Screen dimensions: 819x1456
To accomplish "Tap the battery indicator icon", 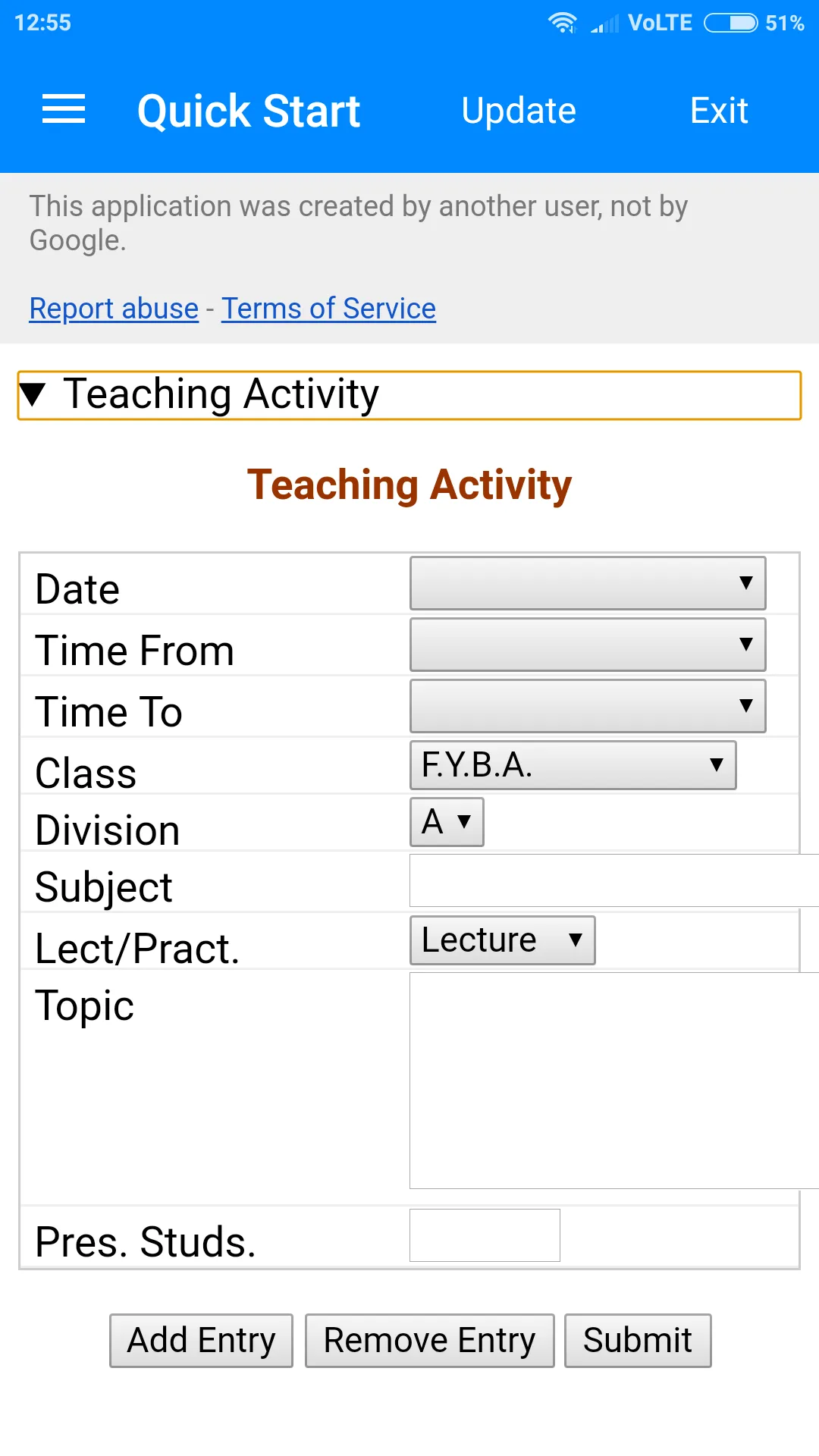I will click(730, 23).
